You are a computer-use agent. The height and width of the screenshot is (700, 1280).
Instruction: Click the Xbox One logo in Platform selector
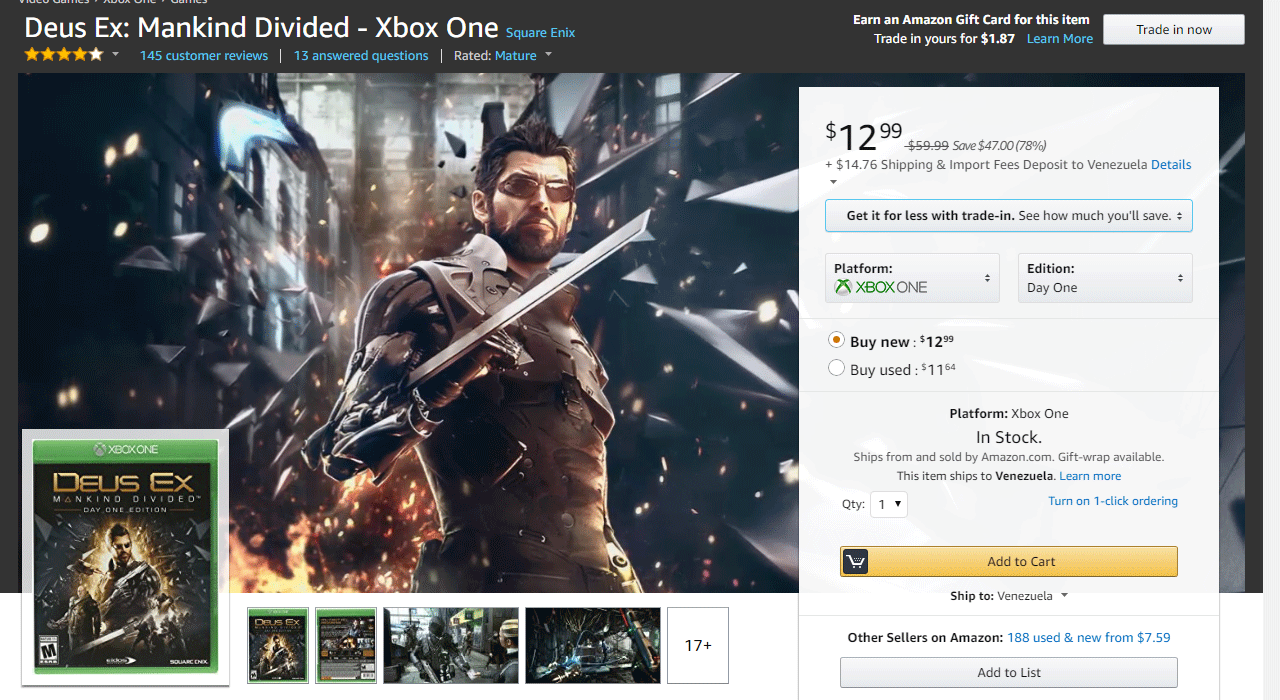881,287
